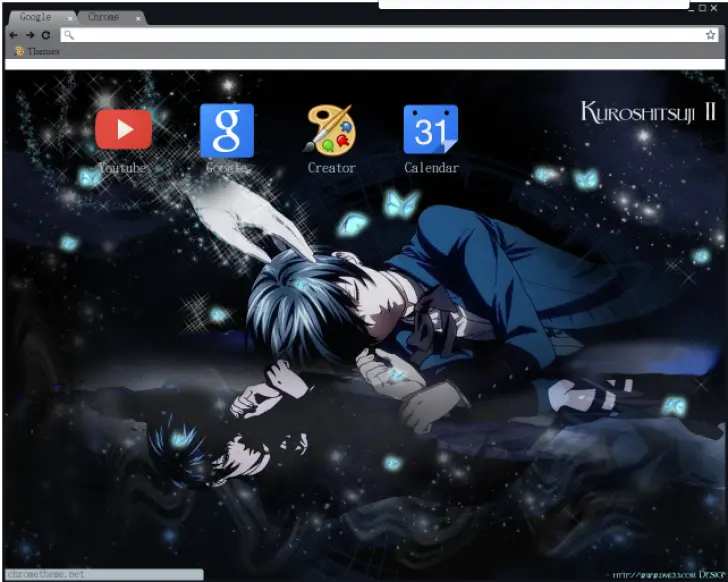Click the Calendar label text

[431, 168]
